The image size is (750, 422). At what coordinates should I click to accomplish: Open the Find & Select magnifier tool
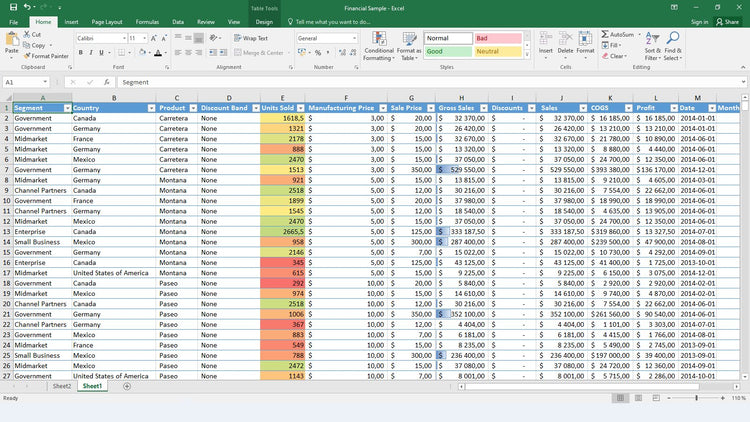click(x=673, y=38)
